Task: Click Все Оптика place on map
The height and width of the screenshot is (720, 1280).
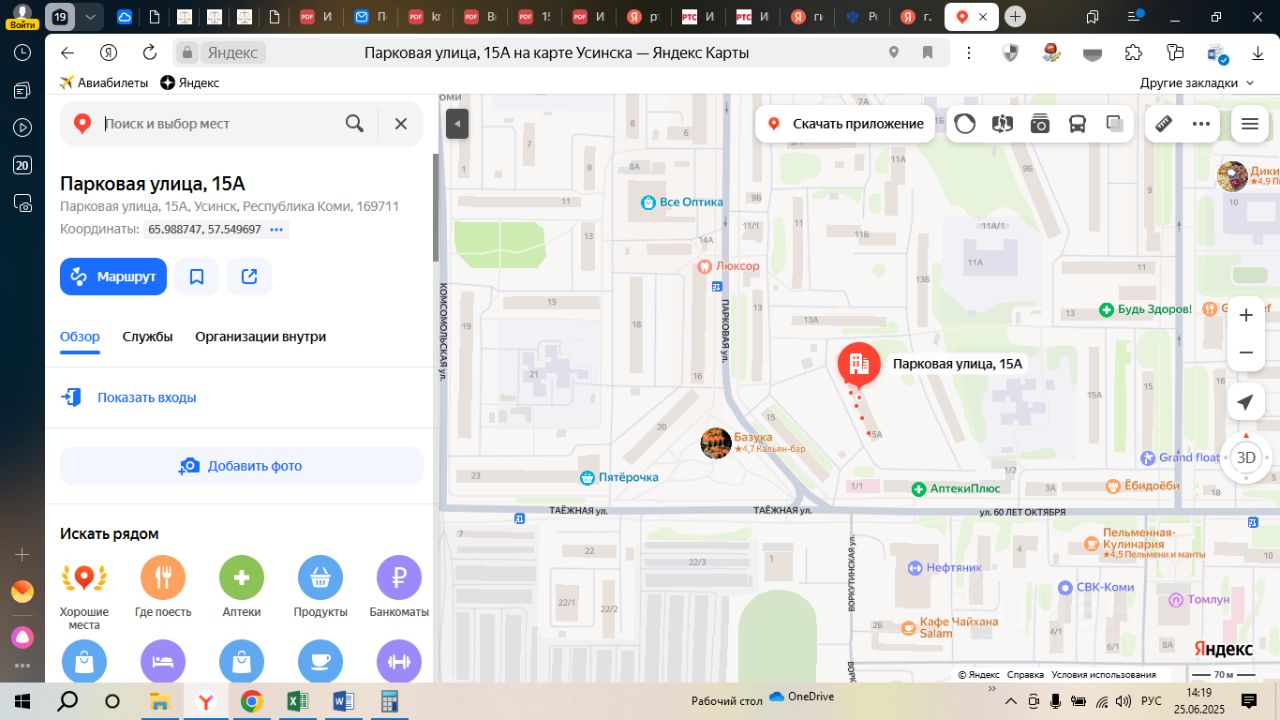Action: (x=681, y=202)
